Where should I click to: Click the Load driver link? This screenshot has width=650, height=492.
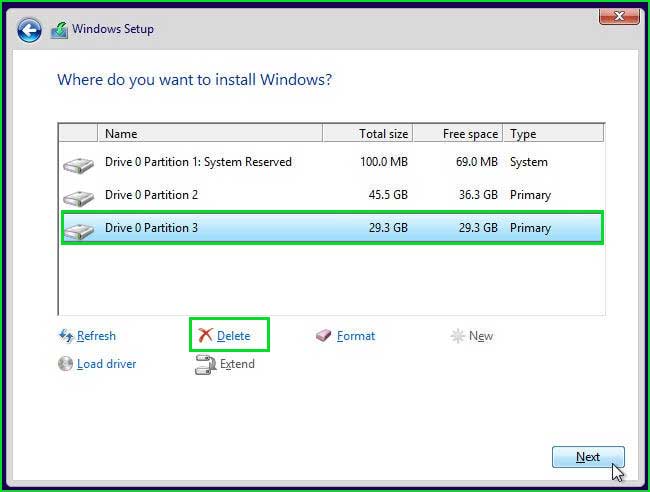pos(107,364)
